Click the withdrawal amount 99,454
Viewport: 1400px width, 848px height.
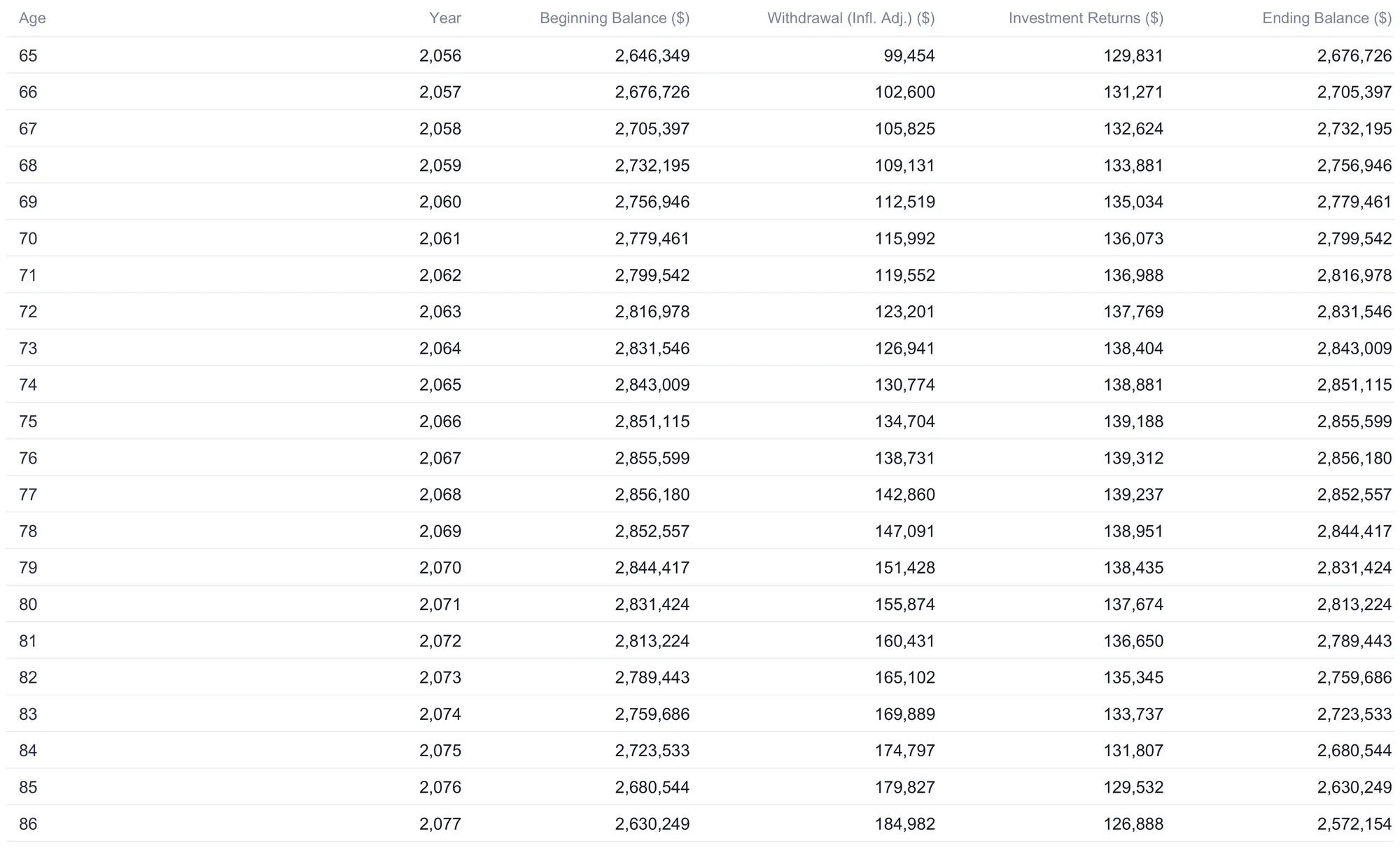(x=909, y=55)
